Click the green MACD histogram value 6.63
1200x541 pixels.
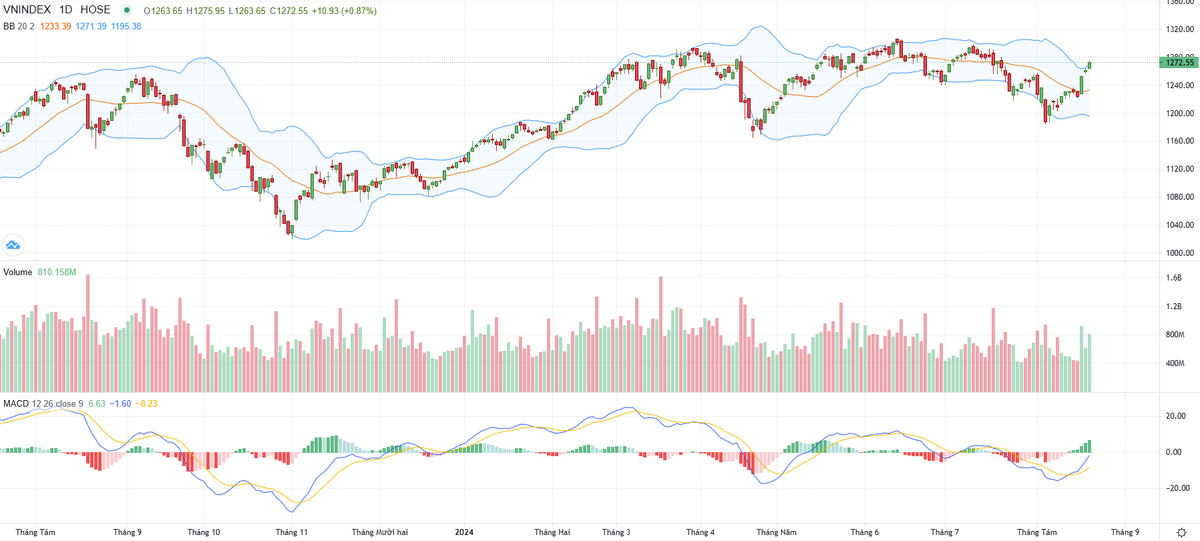pyautogui.click(x=97, y=404)
